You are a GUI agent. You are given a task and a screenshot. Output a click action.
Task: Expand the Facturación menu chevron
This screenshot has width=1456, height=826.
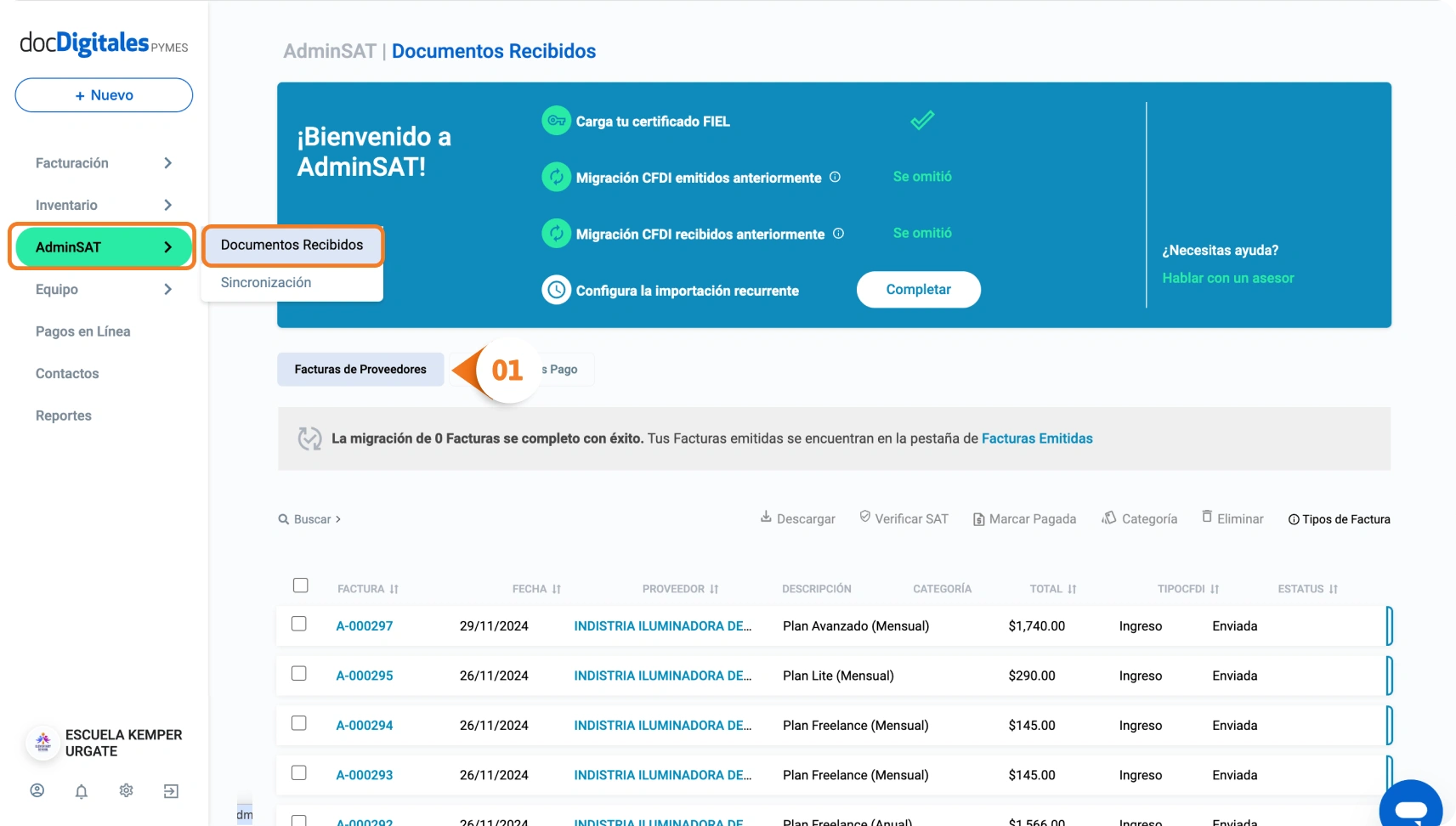(167, 163)
